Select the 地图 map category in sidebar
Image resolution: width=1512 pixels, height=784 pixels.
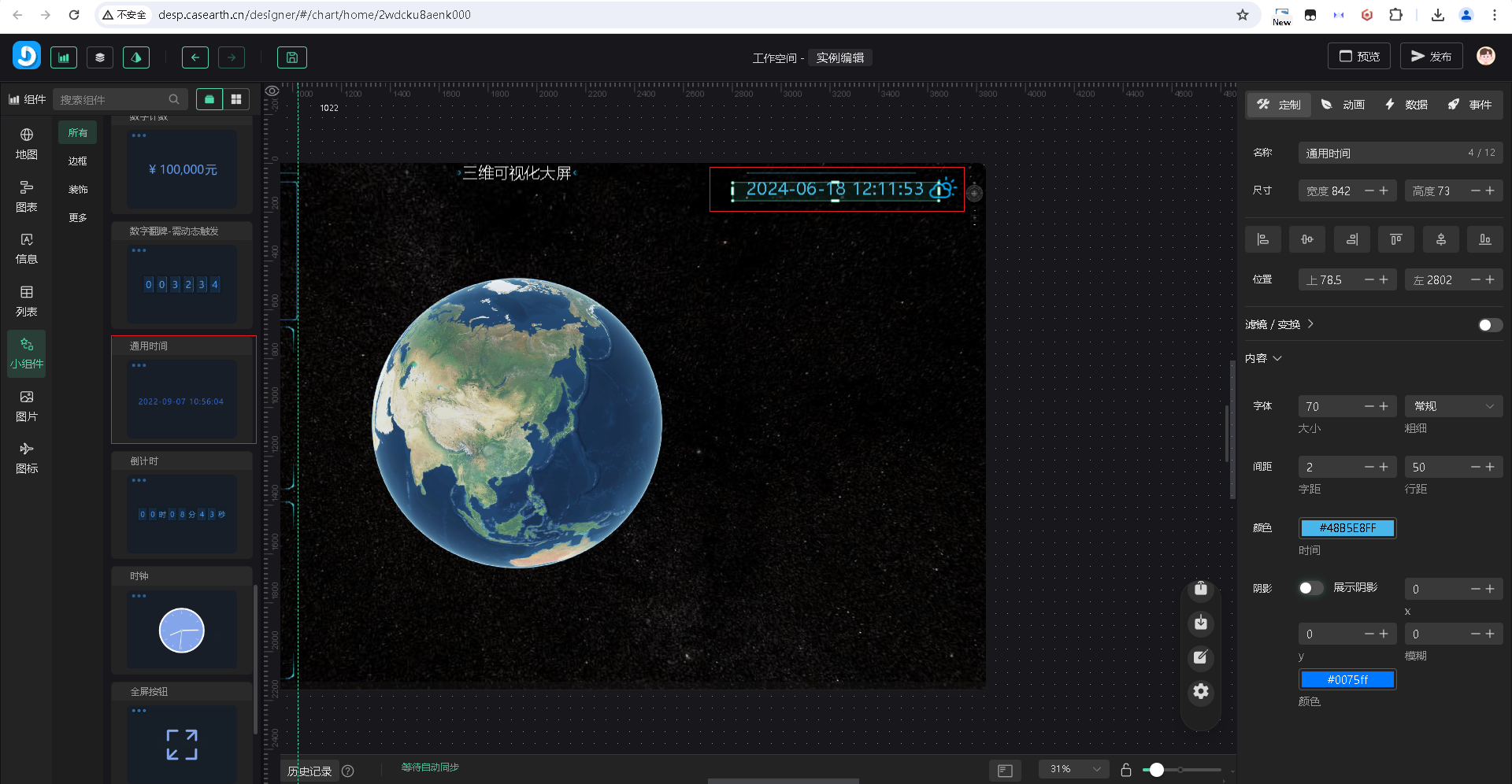tap(26, 143)
